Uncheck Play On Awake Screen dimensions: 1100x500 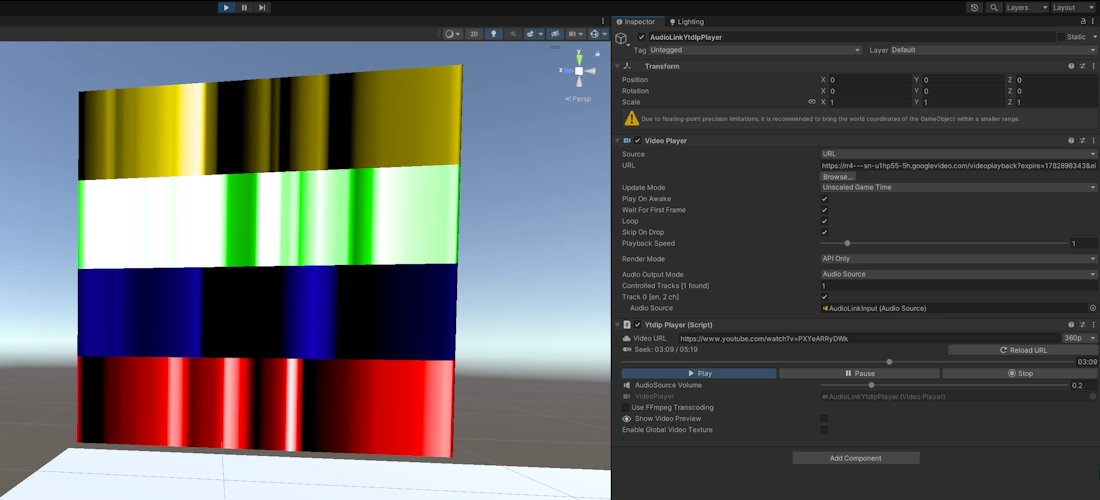(x=824, y=199)
